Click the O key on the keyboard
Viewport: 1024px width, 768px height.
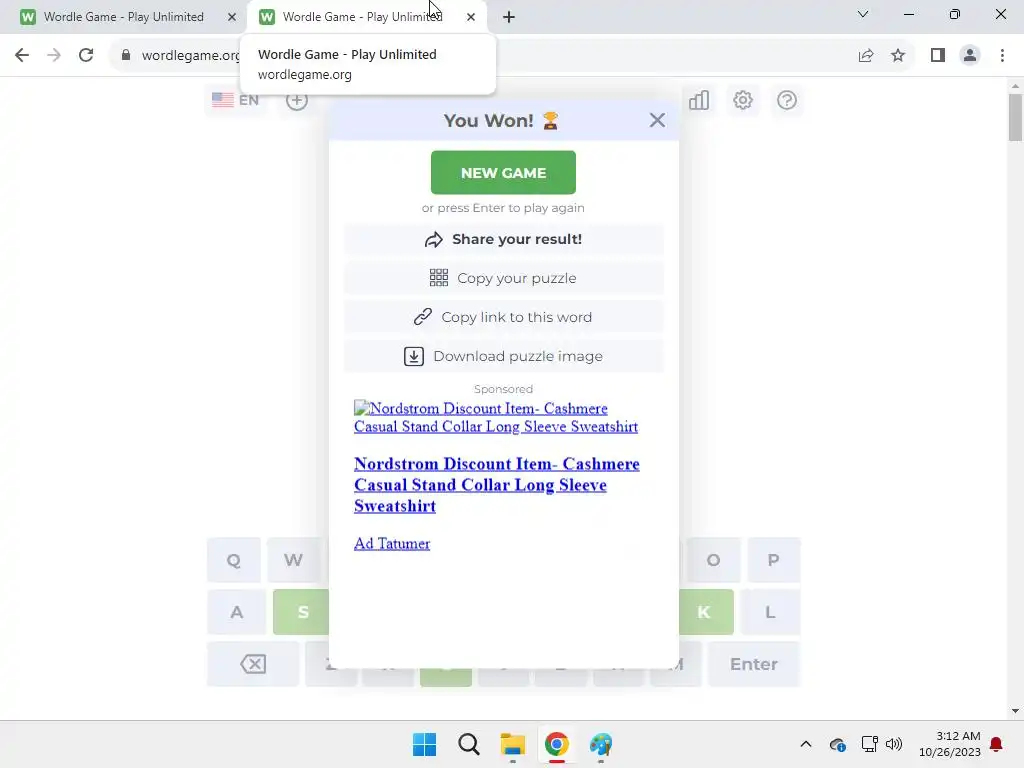tap(713, 560)
